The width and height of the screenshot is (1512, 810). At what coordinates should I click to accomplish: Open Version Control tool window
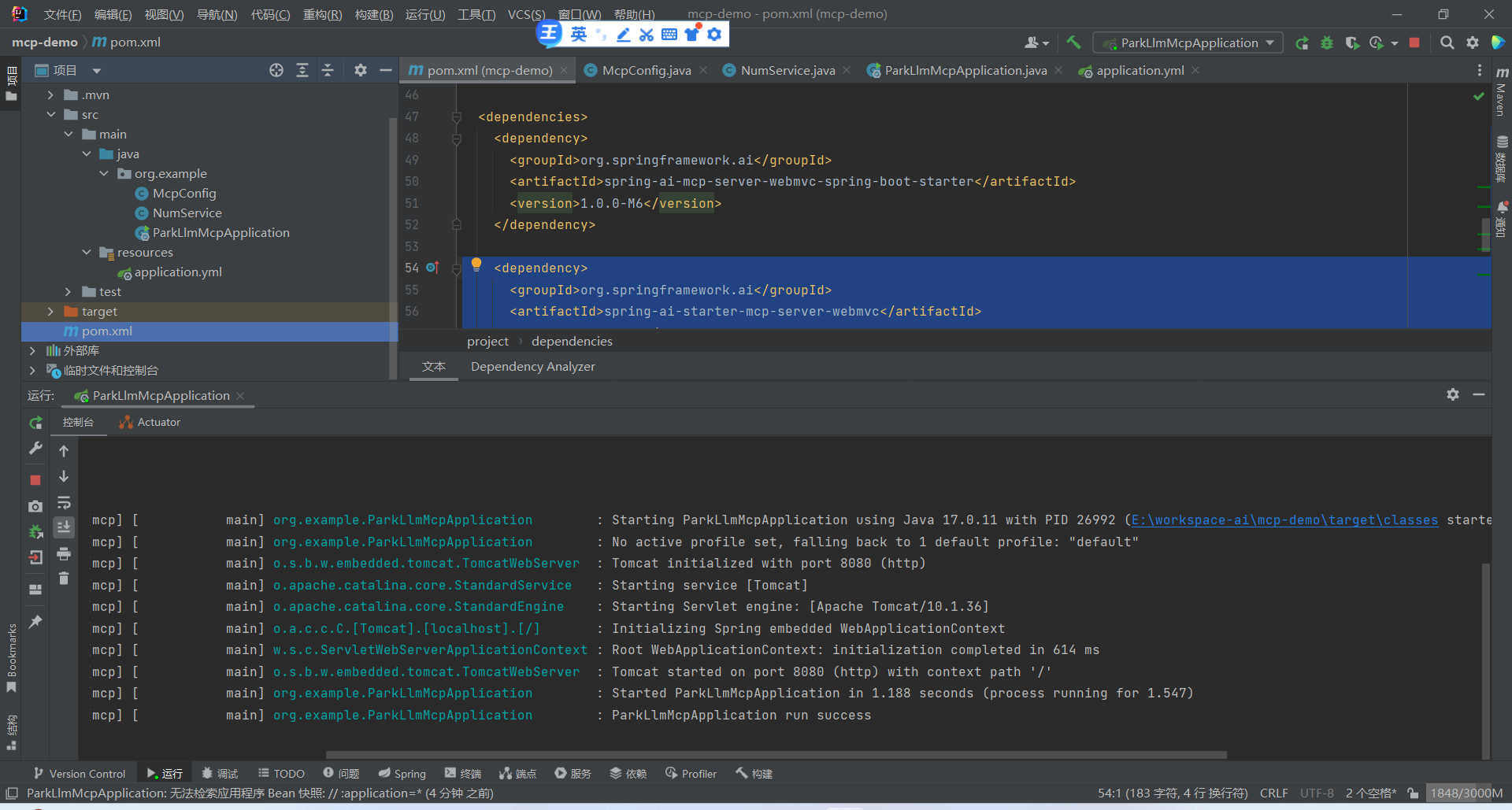pos(80,773)
